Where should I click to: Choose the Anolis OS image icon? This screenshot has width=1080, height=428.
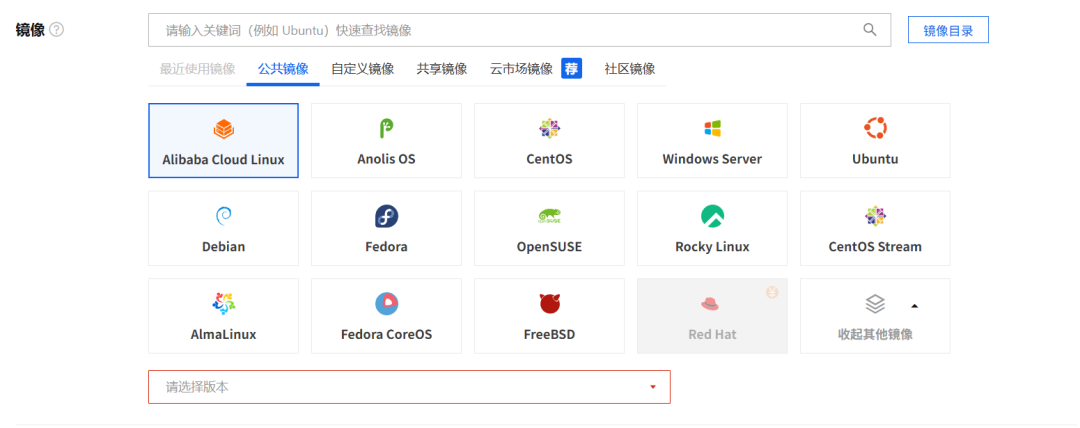[x=386, y=129]
